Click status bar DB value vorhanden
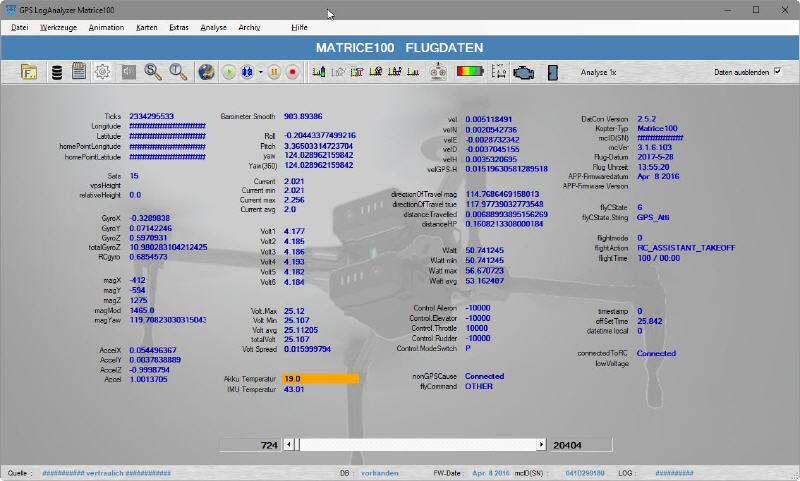Image resolution: width=800 pixels, height=481 pixels. pos(380,473)
